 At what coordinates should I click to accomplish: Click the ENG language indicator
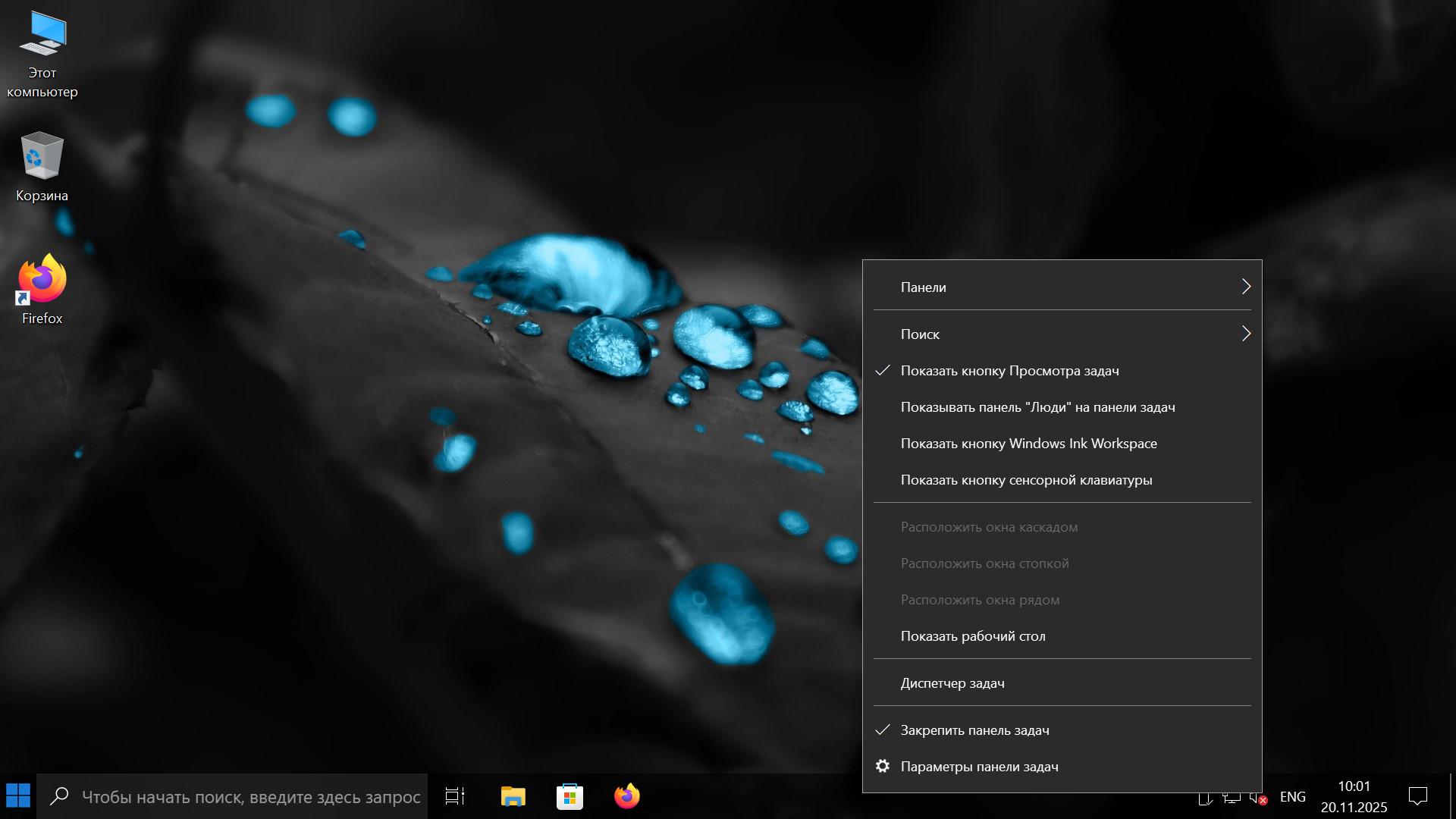point(1292,797)
